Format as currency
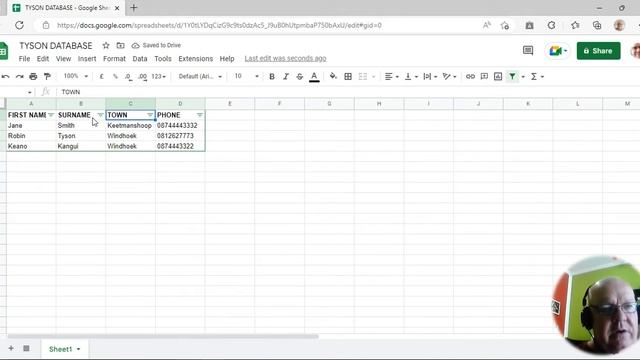 [x=102, y=76]
